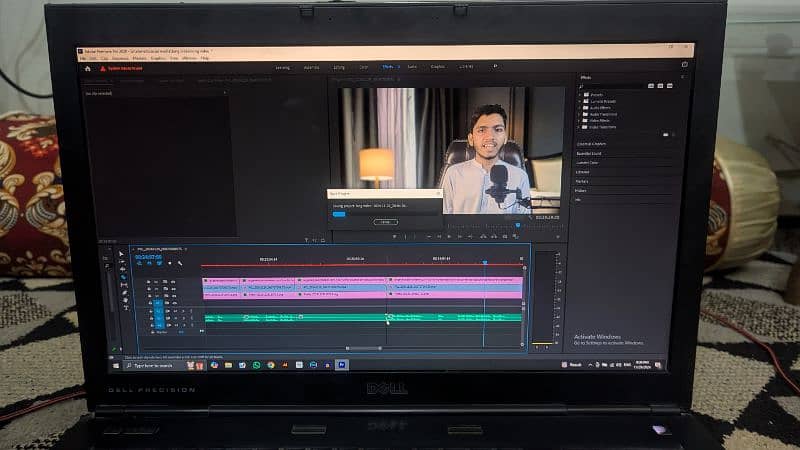
Task: Switch to the Effects workspace tab
Action: tap(387, 67)
